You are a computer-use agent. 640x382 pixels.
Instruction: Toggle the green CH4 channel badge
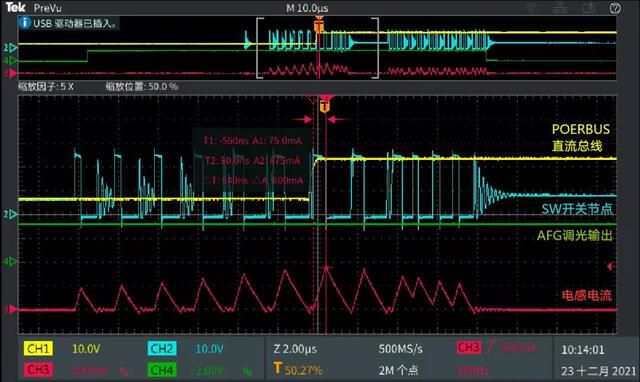tap(162, 370)
